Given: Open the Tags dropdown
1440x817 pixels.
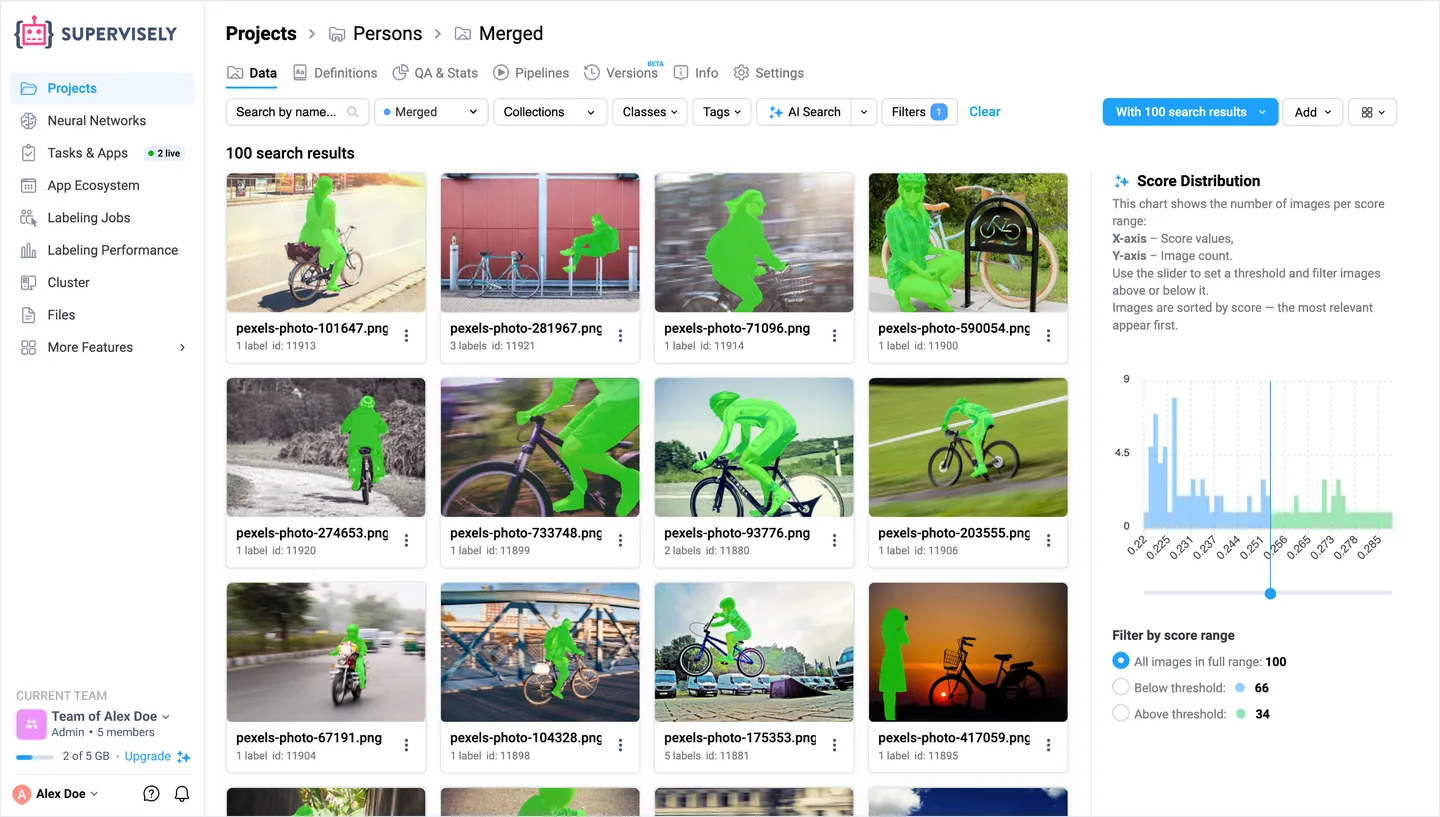Looking at the screenshot, I should point(722,112).
